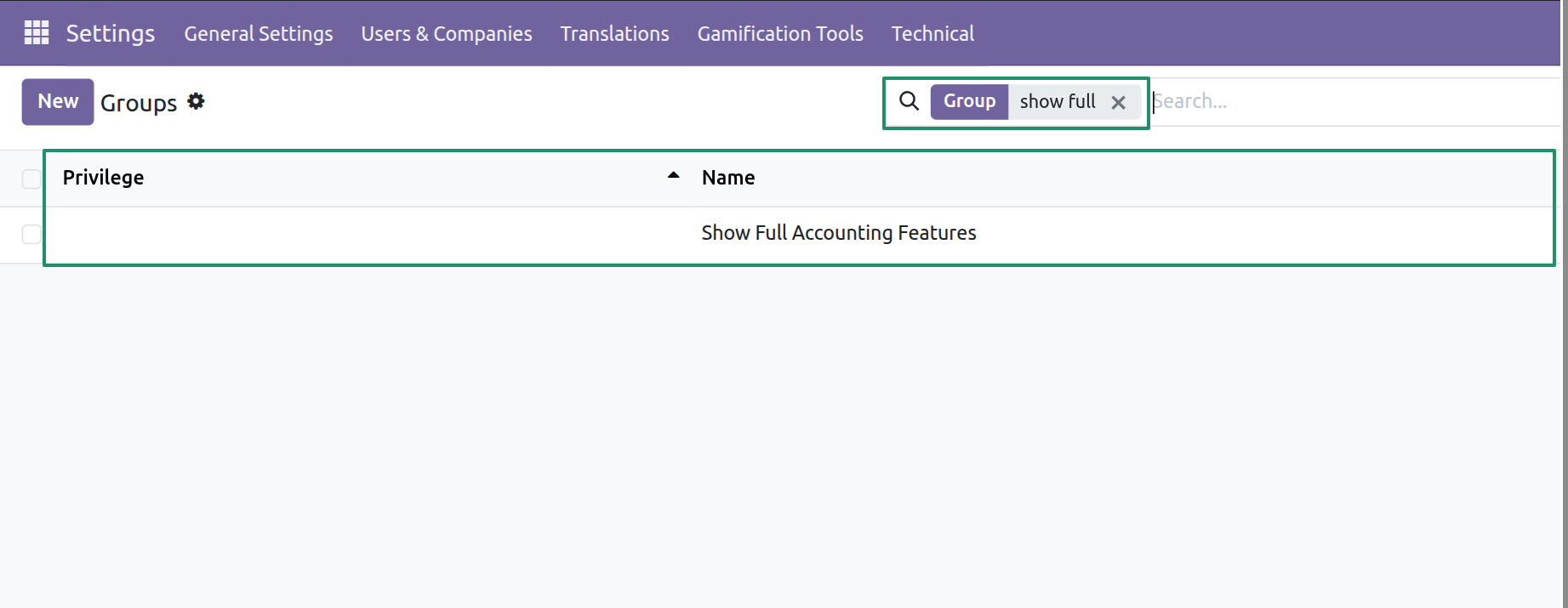Check the Show Full Accounting Features row
Screen dimensions: 1568x608
[x=31, y=234]
